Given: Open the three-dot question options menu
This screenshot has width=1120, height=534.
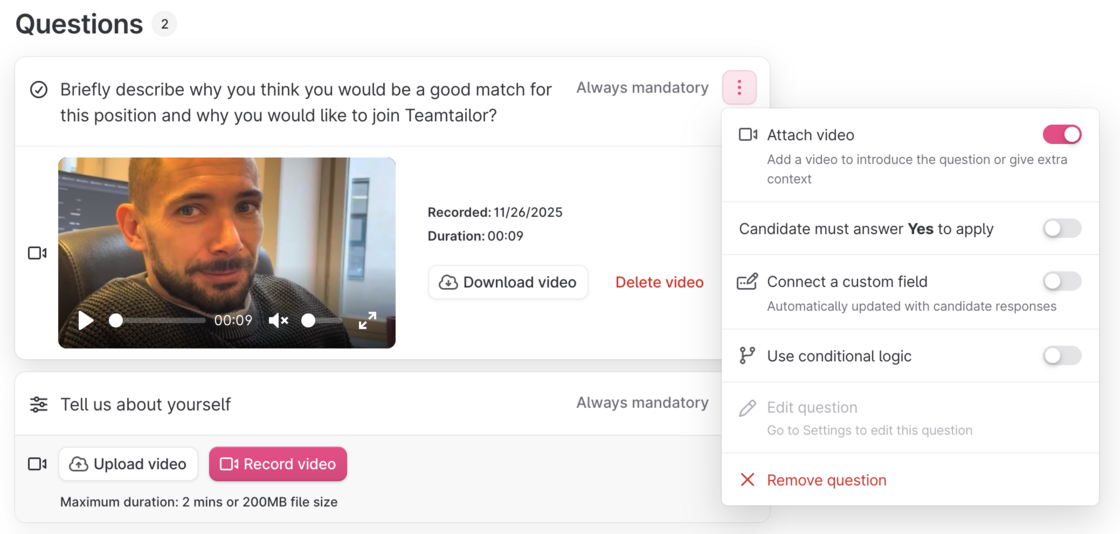Looking at the screenshot, I should point(739,88).
